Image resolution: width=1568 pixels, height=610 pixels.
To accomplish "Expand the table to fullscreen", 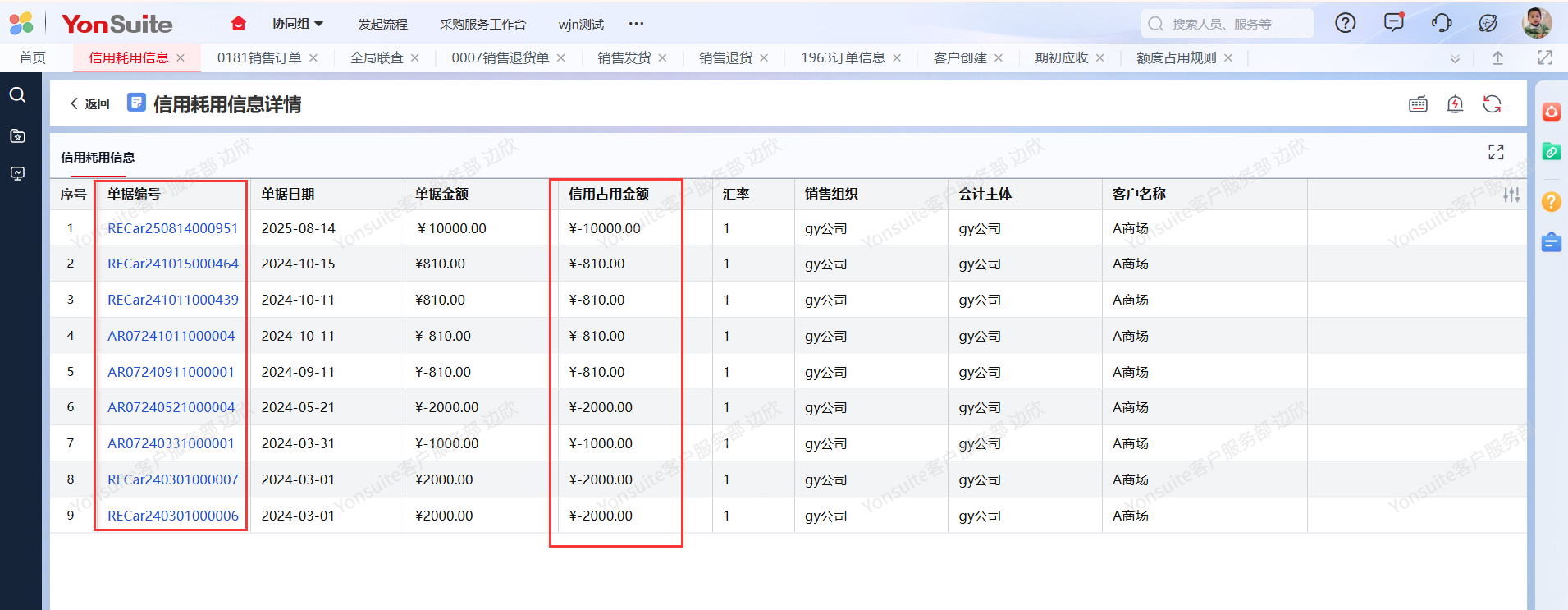I will 1496,153.
